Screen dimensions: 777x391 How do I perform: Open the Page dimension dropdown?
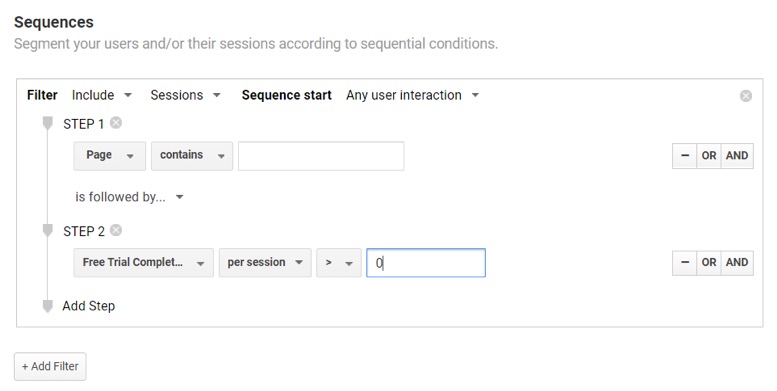[x=110, y=156]
